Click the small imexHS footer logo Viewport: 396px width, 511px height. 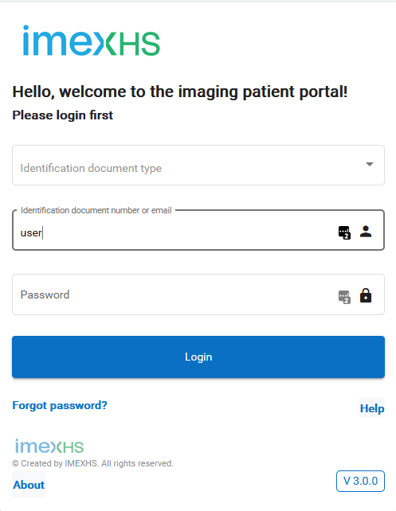coord(49,446)
